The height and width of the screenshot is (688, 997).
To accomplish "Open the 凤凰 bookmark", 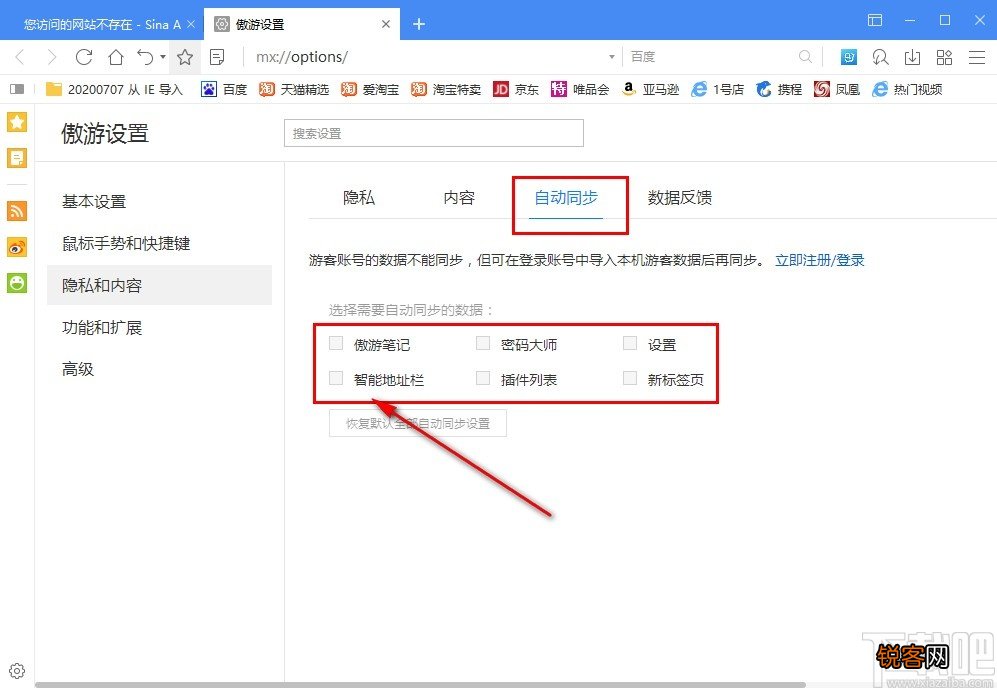I will [837, 90].
